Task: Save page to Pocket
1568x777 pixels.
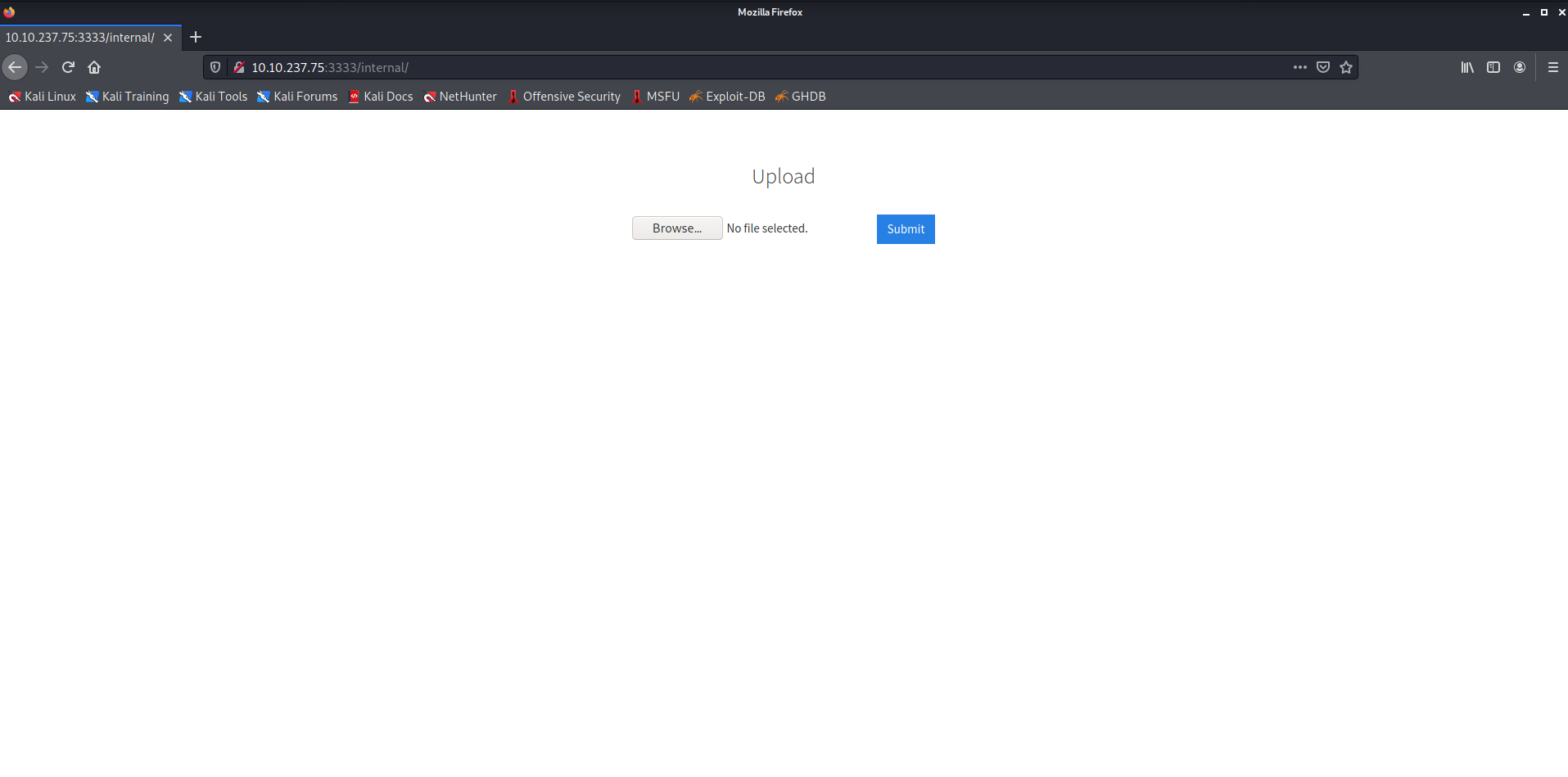Action: [x=1322, y=67]
